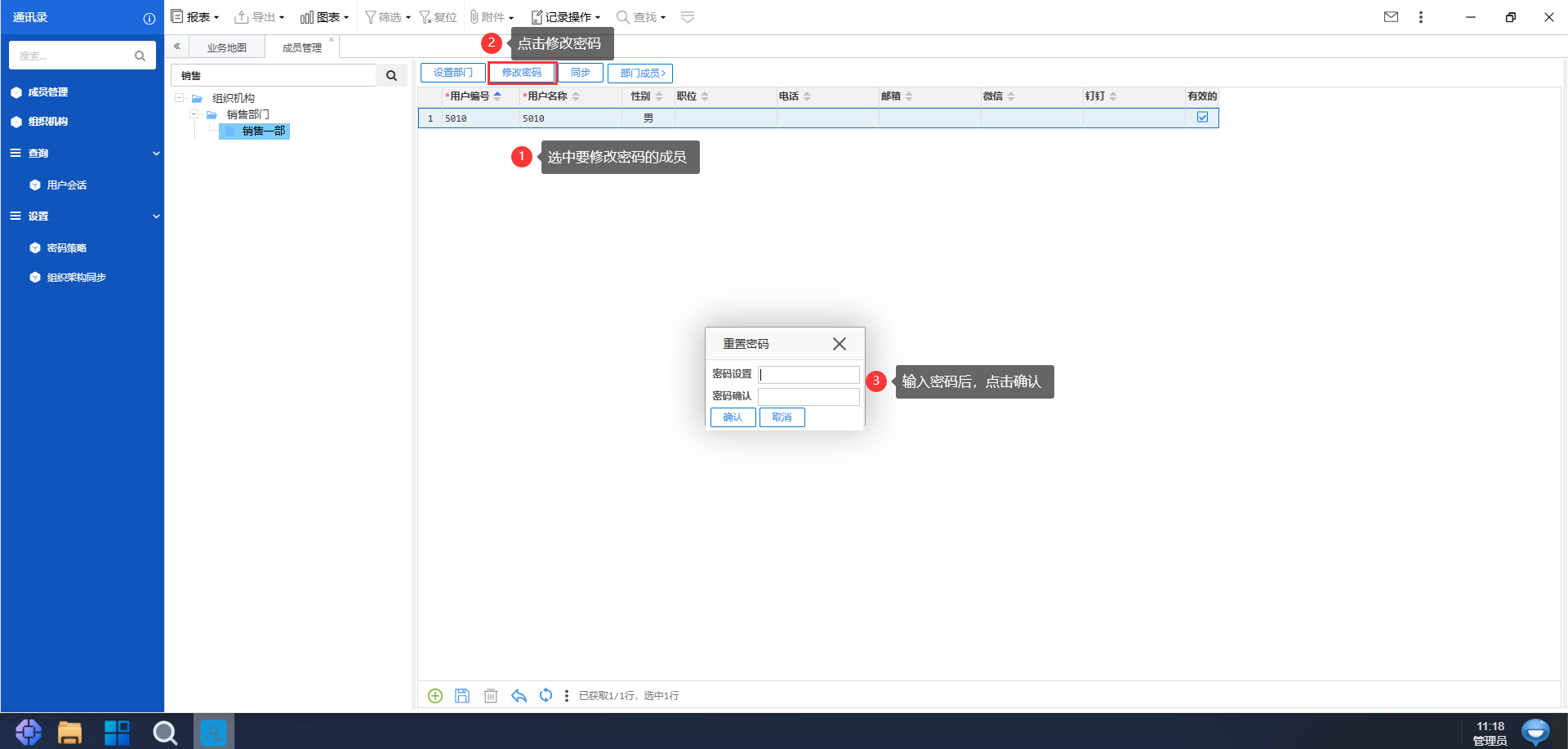Image resolution: width=1568 pixels, height=749 pixels.
Task: Open the mail envelope icon
Action: point(1392,17)
